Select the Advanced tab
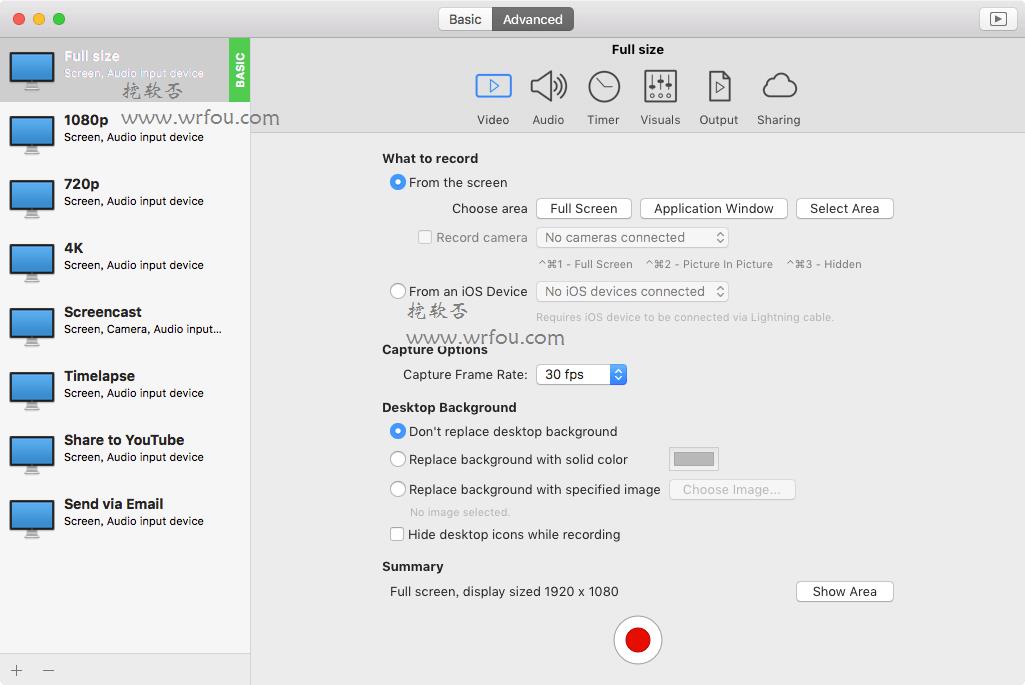 (x=533, y=19)
